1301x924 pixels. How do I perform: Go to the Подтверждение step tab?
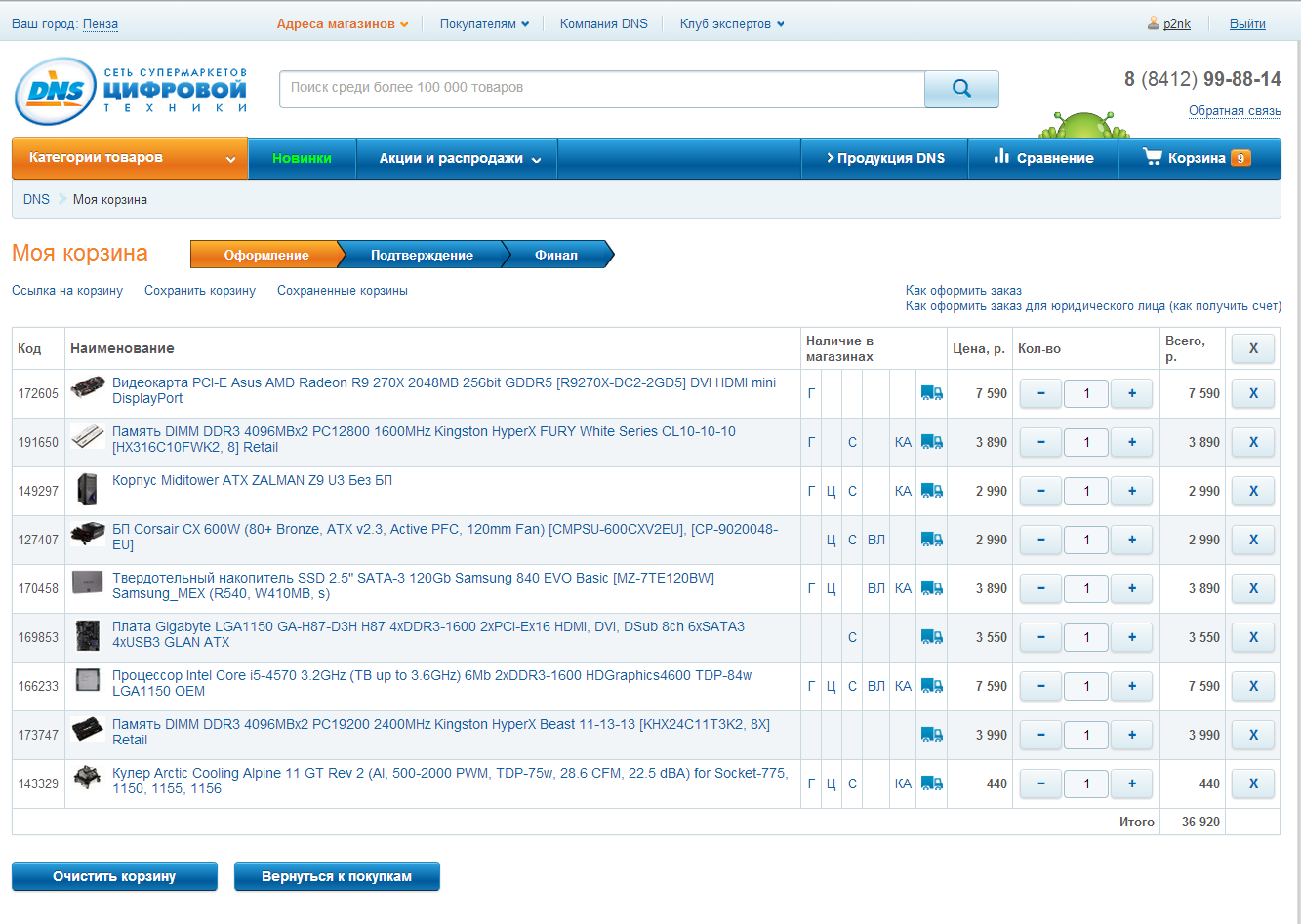tap(422, 255)
